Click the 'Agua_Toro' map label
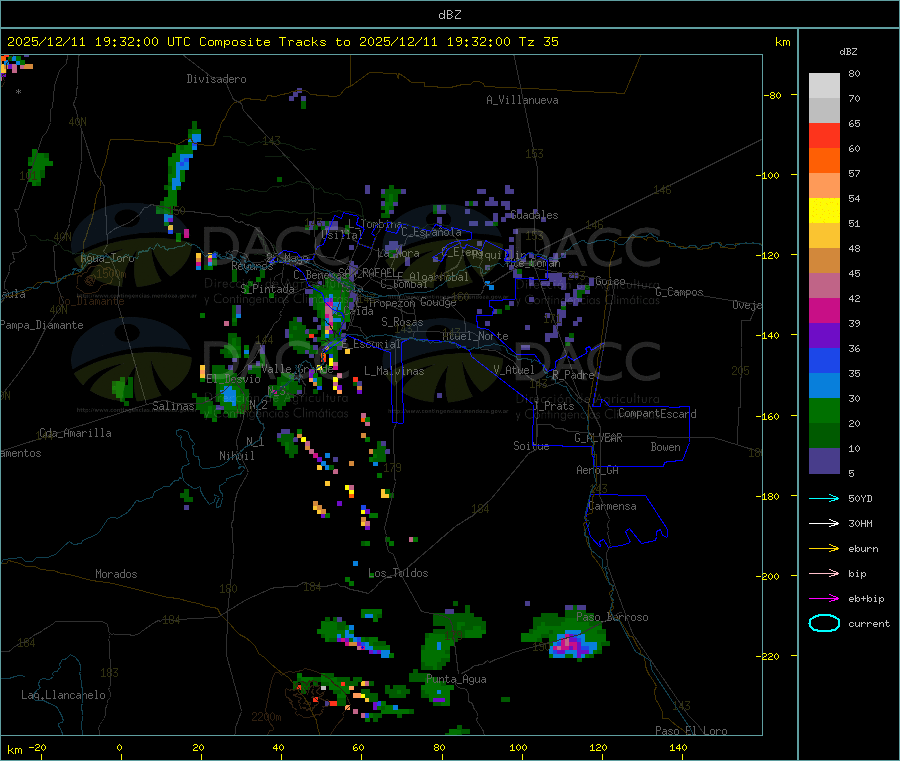900x761 pixels. pyautogui.click(x=107, y=258)
